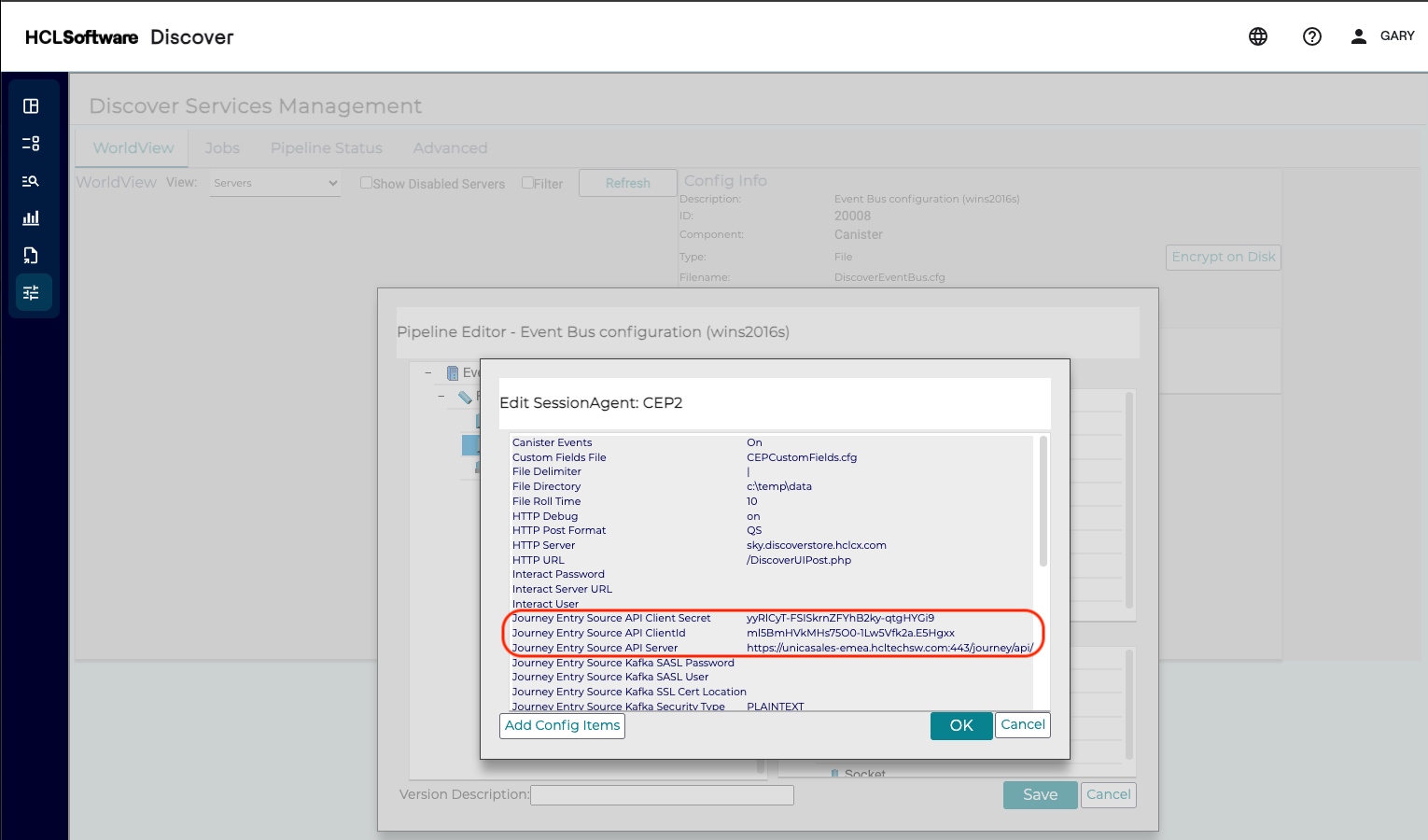Click the Event Bus root node icon in tree

coord(453,372)
